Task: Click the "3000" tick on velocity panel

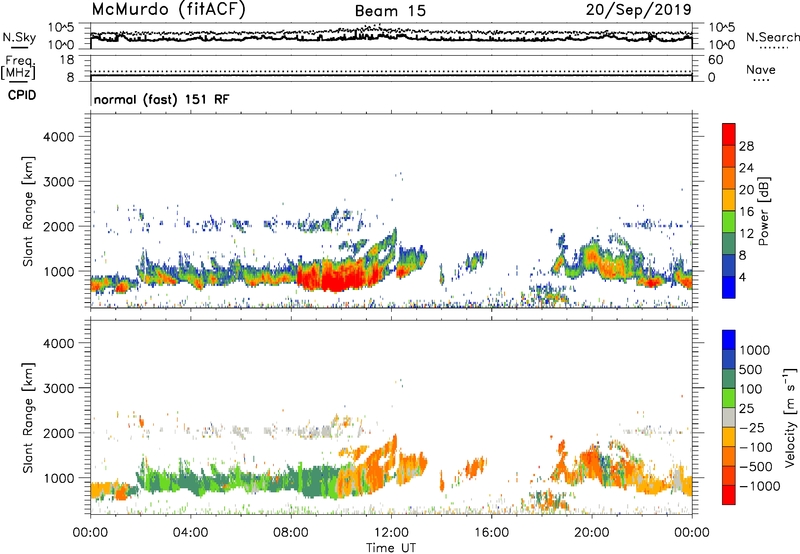Action: point(58,388)
